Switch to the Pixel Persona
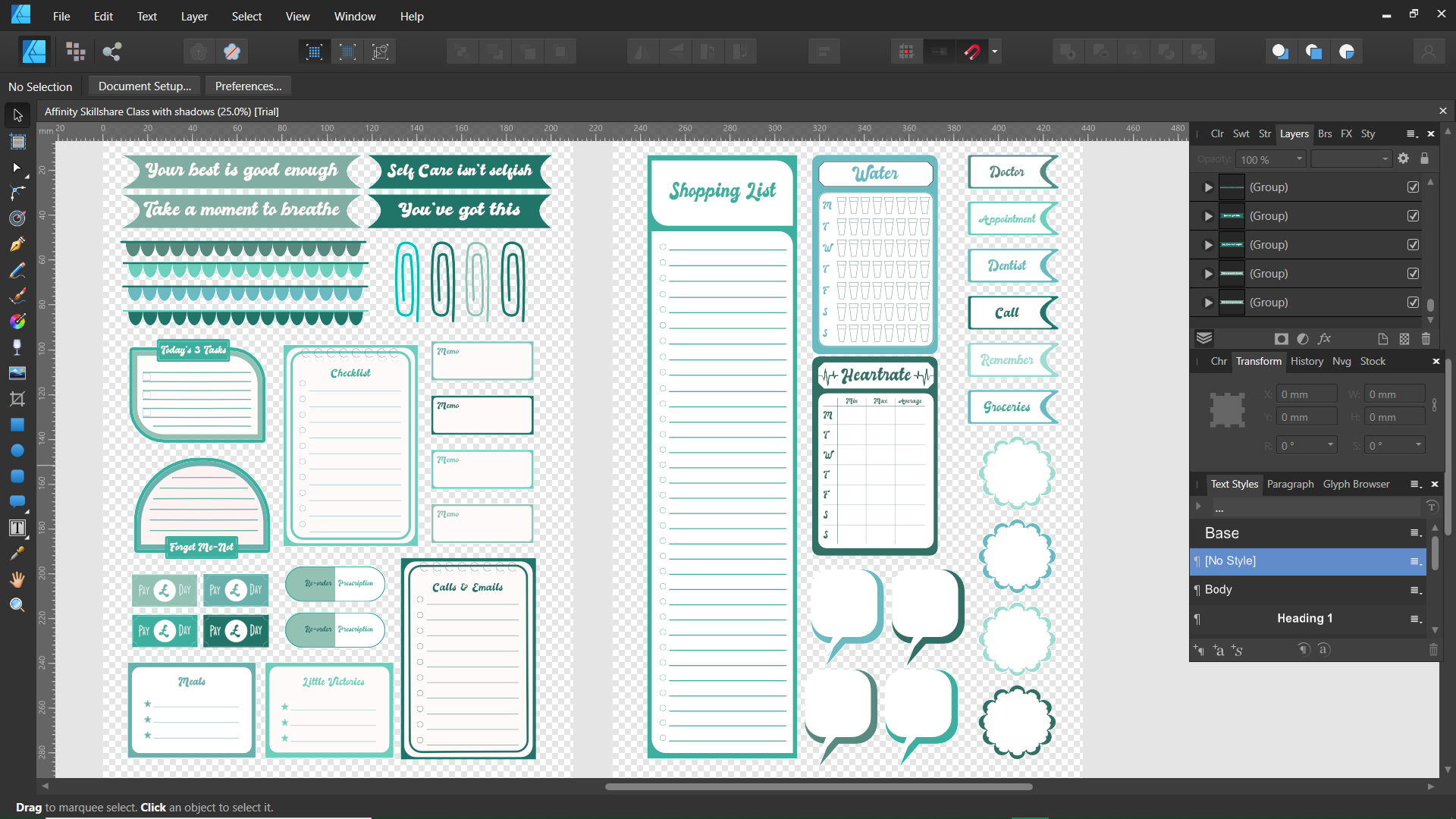The image size is (1456, 819). [75, 52]
